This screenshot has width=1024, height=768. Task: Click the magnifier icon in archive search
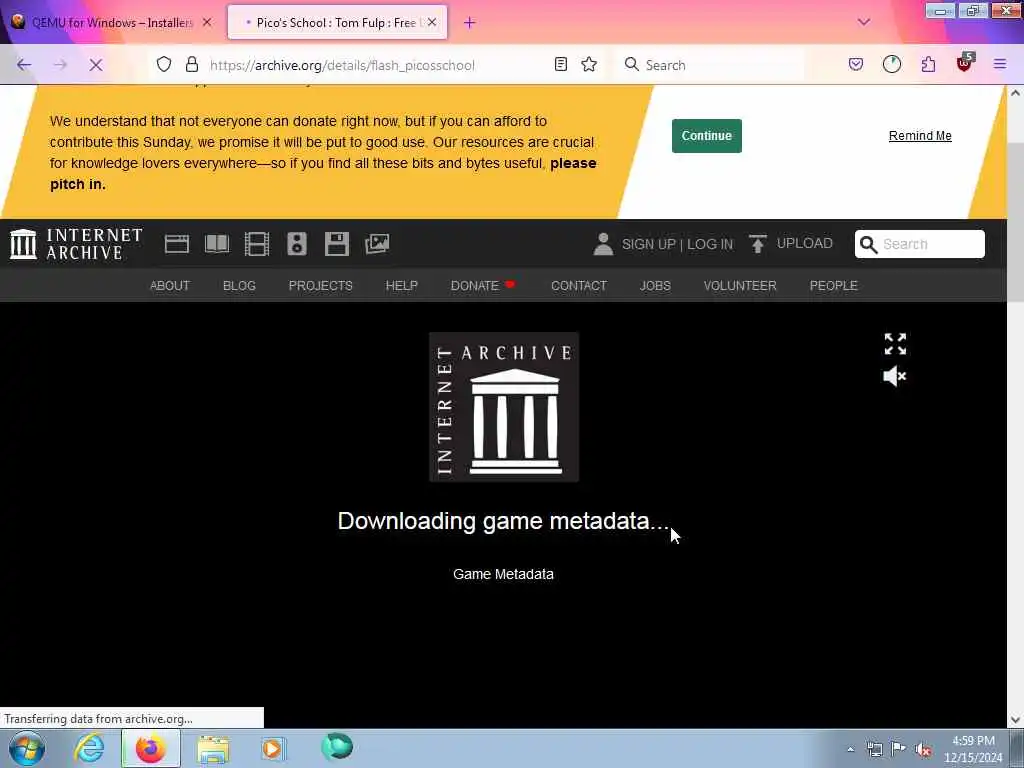point(868,244)
